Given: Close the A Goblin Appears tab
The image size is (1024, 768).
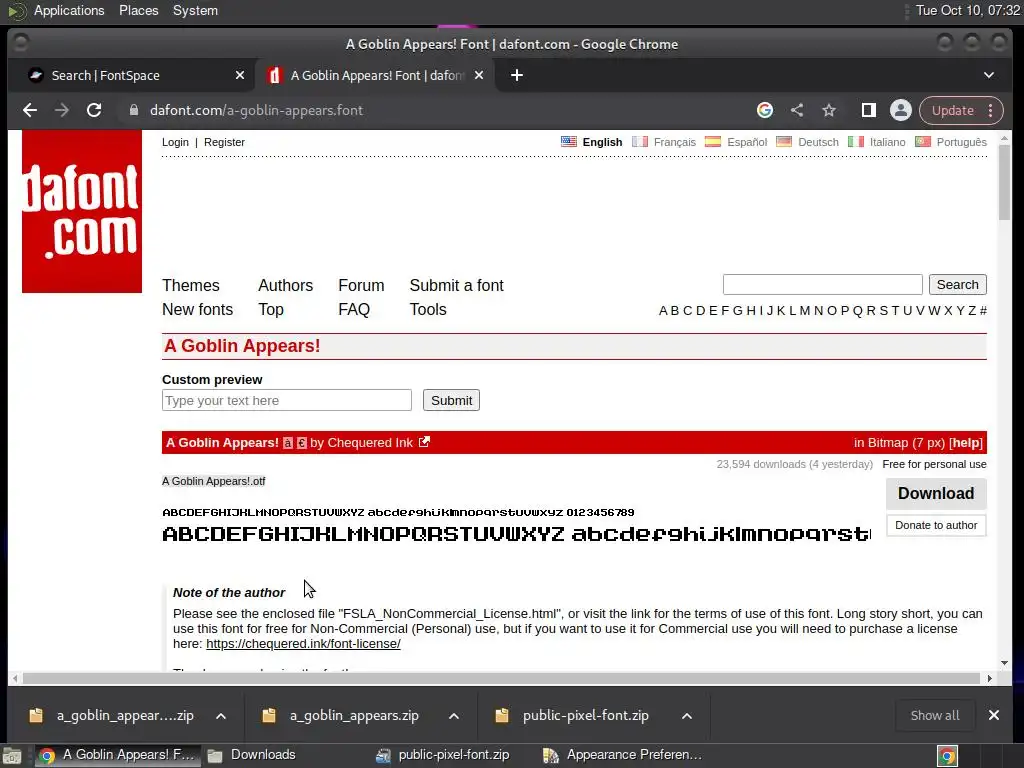Looking at the screenshot, I should [x=479, y=75].
